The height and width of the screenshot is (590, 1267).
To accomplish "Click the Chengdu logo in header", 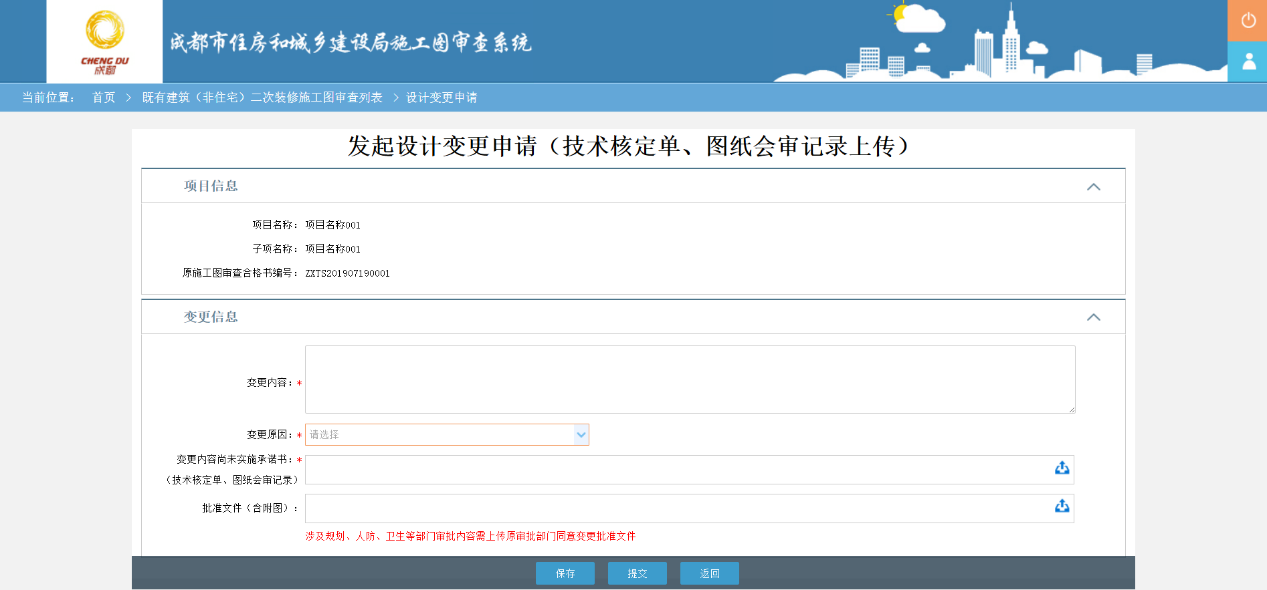I will pos(104,41).
